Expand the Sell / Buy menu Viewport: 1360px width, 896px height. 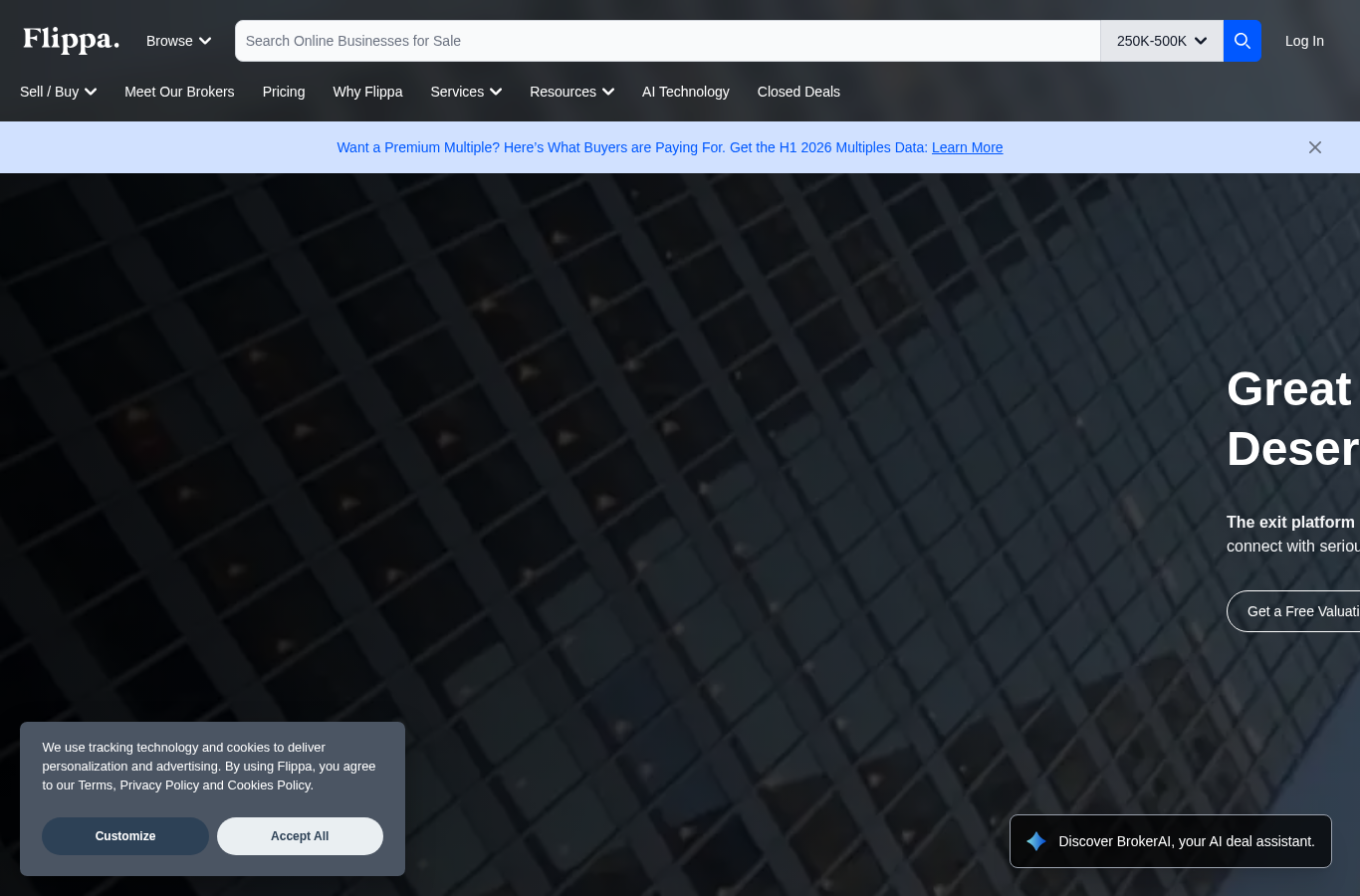pyautogui.click(x=59, y=92)
